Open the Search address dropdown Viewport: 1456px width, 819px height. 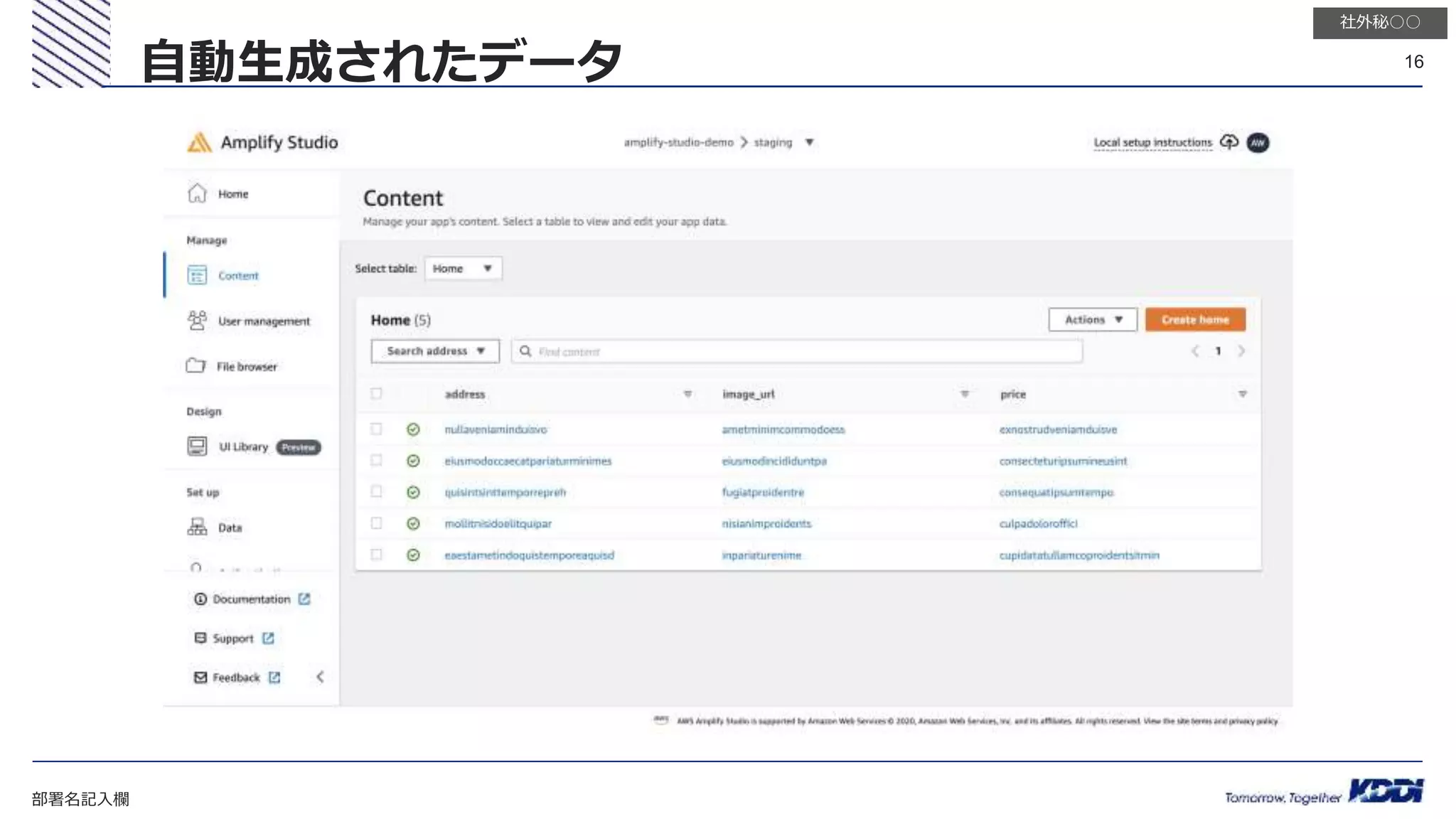(x=435, y=351)
